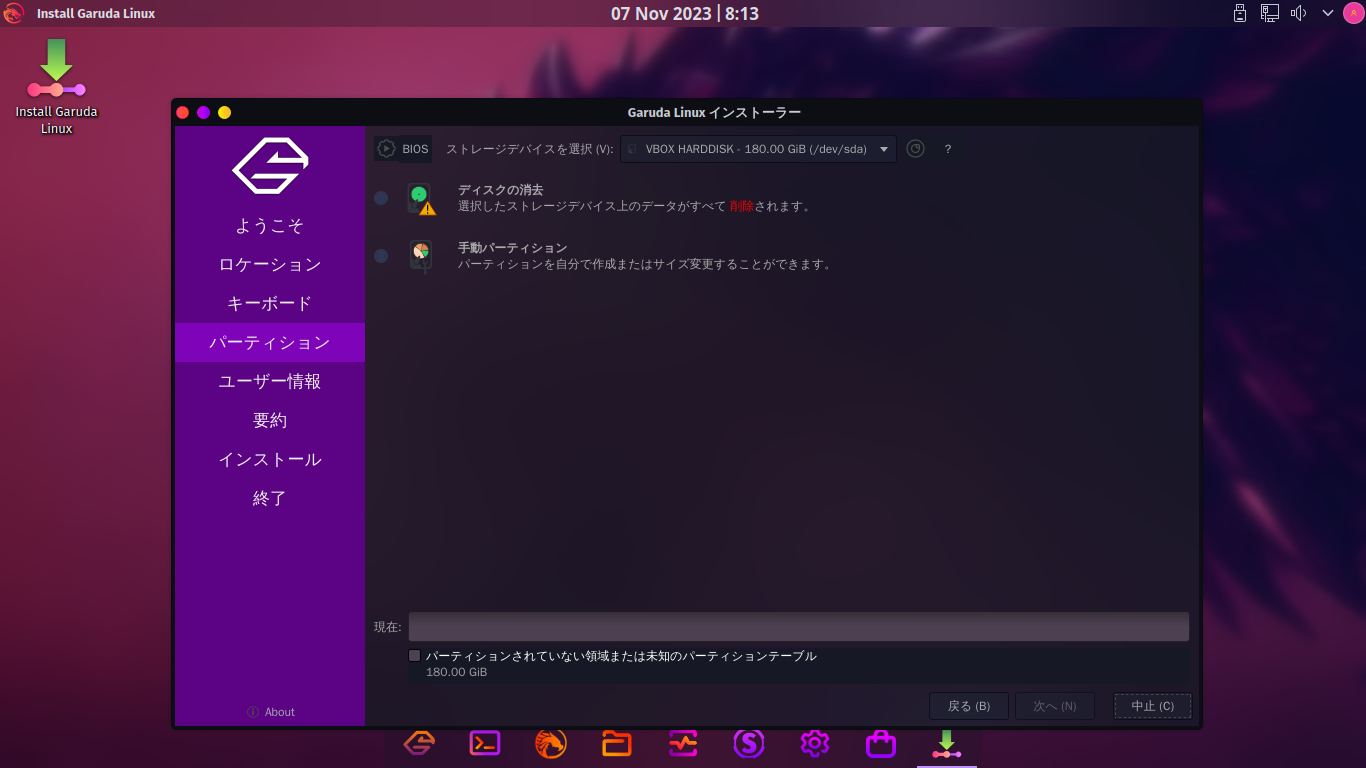Screen dimensions: 1366x768
Task: Open the file manager folder icon in dock
Action: click(x=617, y=743)
